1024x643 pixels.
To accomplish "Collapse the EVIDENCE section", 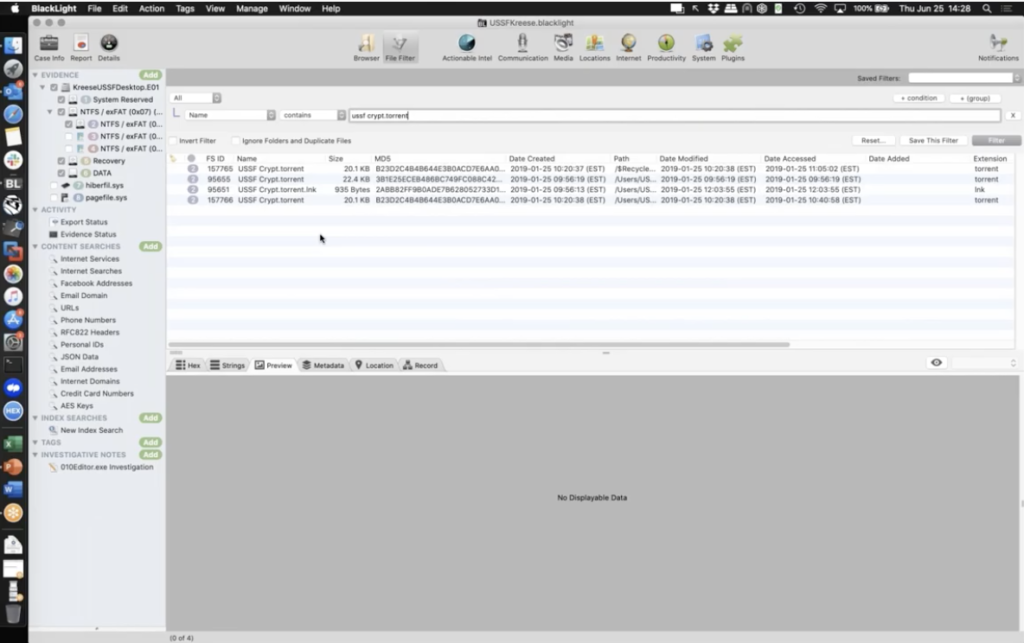I will [35, 75].
